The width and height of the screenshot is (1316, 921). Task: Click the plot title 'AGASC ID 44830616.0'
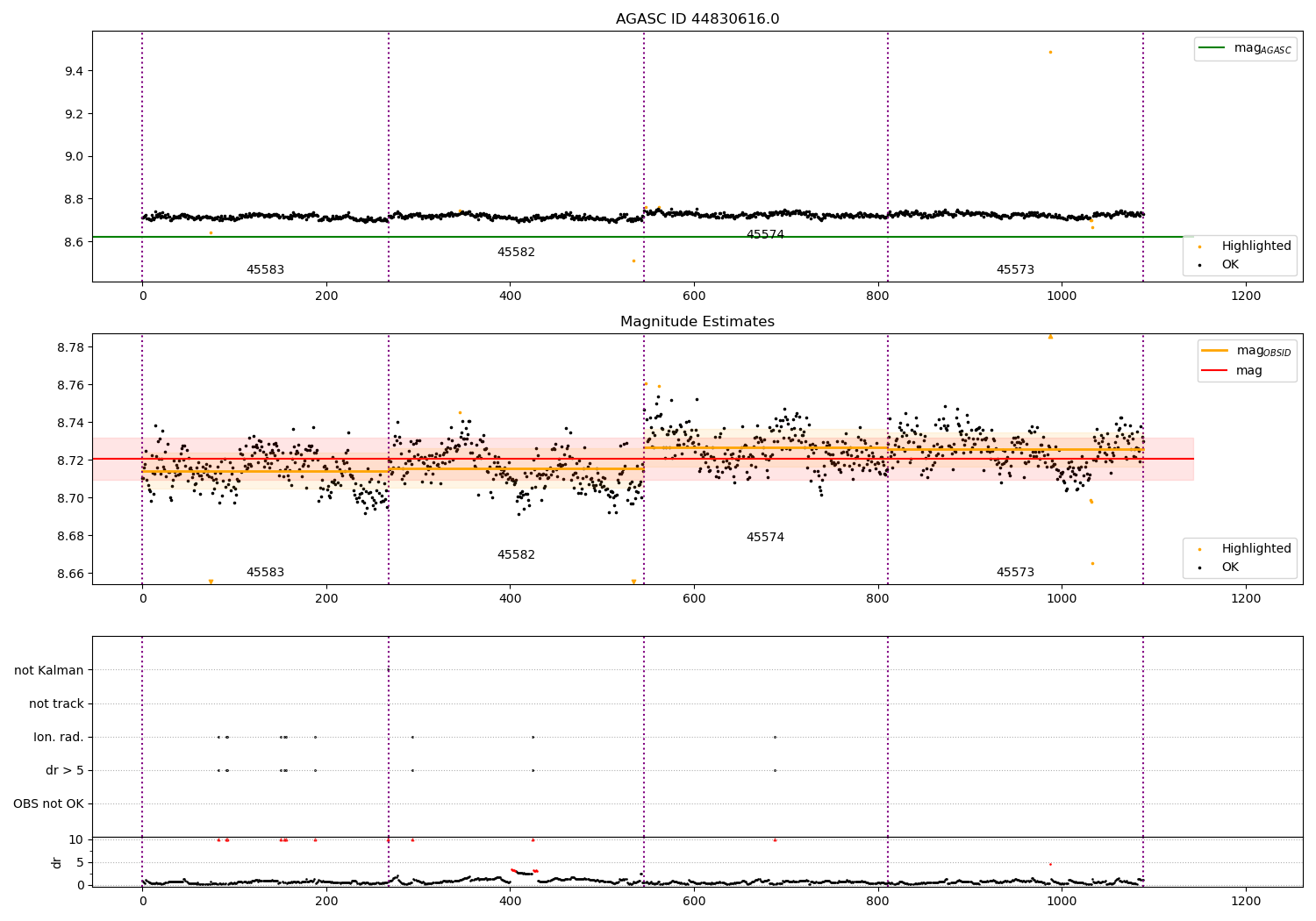697,19
